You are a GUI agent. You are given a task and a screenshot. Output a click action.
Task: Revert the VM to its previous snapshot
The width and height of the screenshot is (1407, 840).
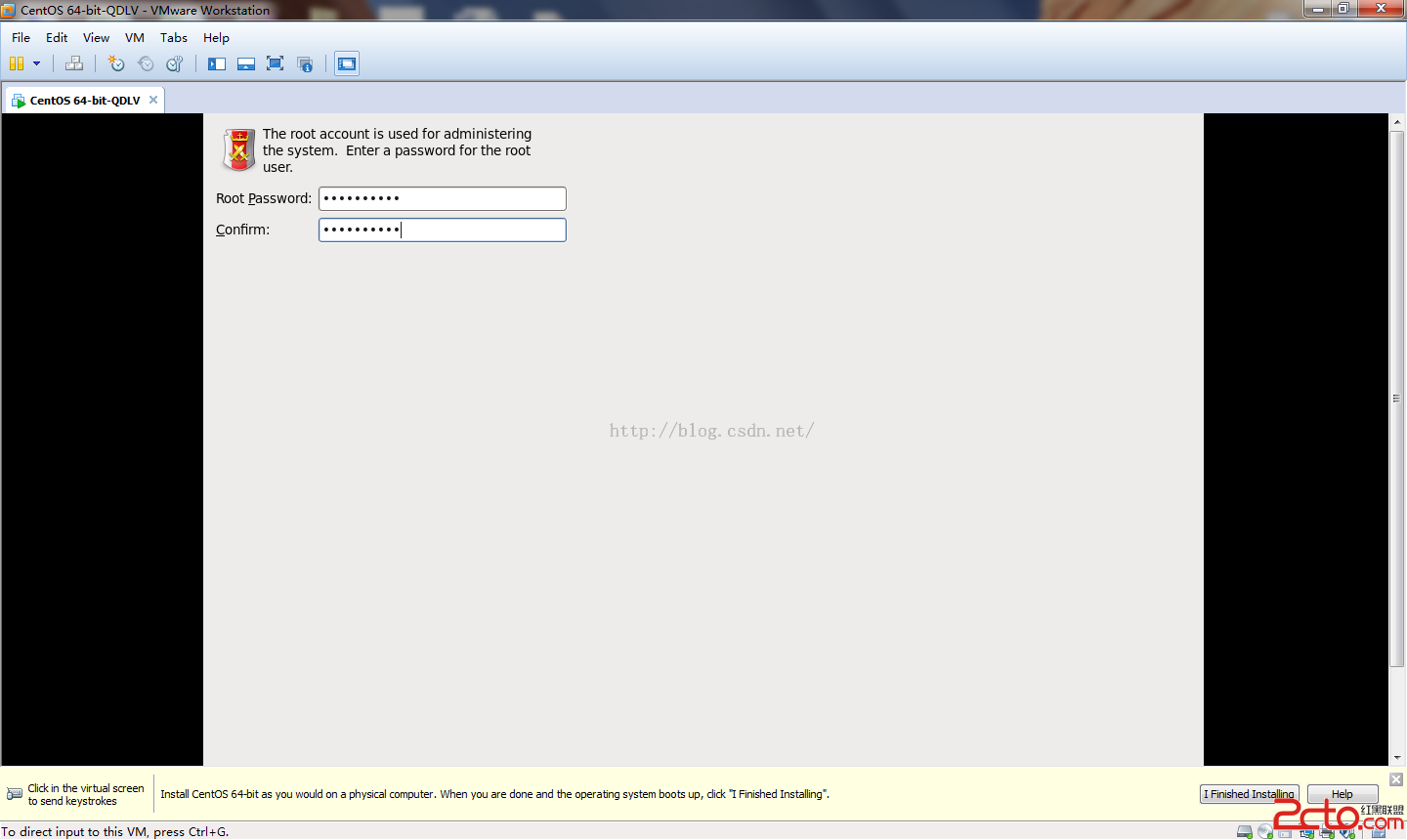coord(146,63)
